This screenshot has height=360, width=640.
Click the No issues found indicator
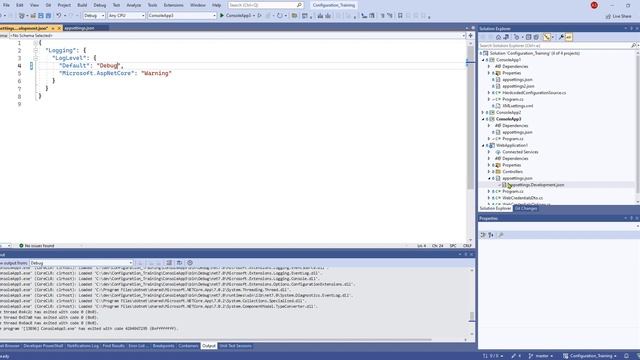pos(37,246)
